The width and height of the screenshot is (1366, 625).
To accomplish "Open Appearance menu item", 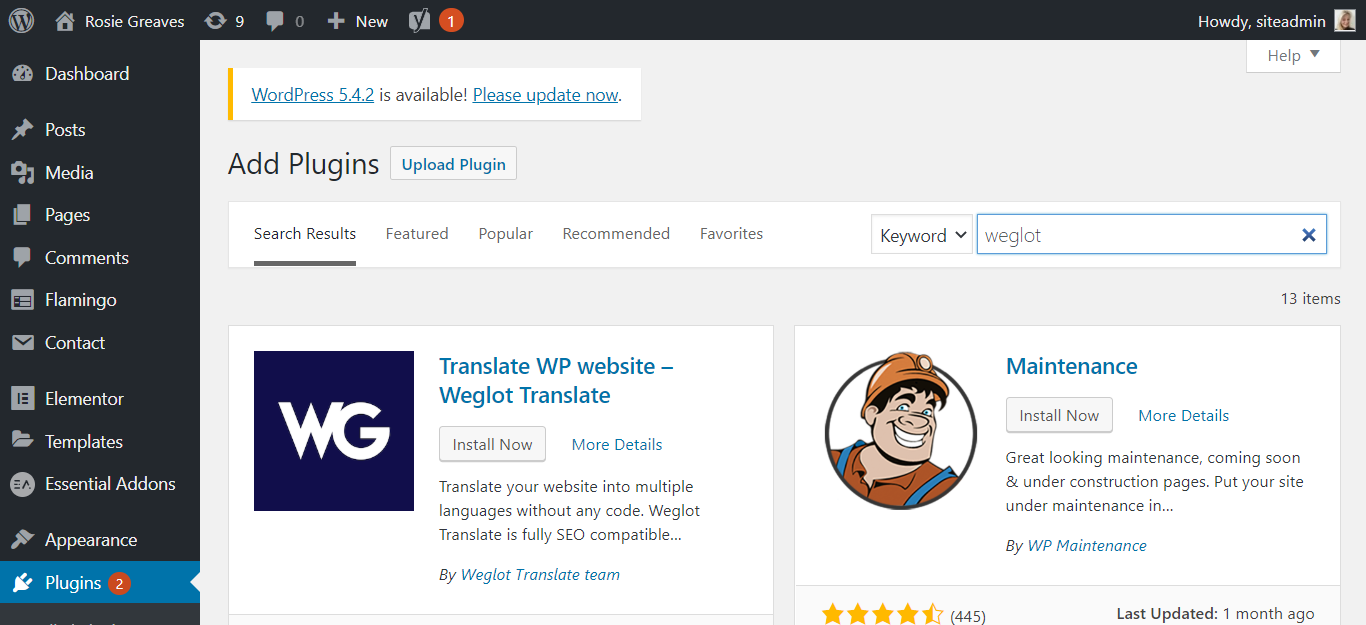I will click(100, 540).
